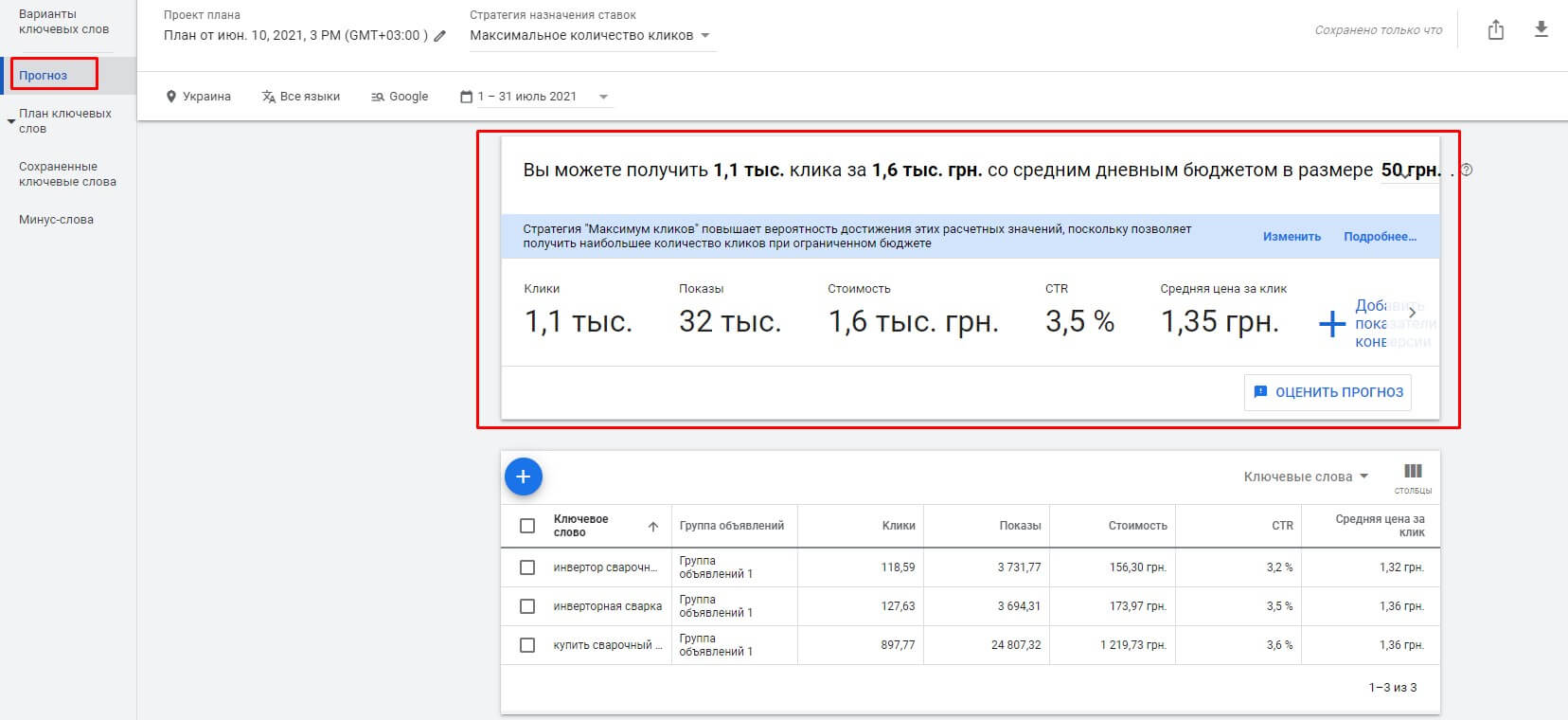Image resolution: width=1568 pixels, height=720 pixels.
Task: Click the Изменить link
Action: pos(1292,237)
